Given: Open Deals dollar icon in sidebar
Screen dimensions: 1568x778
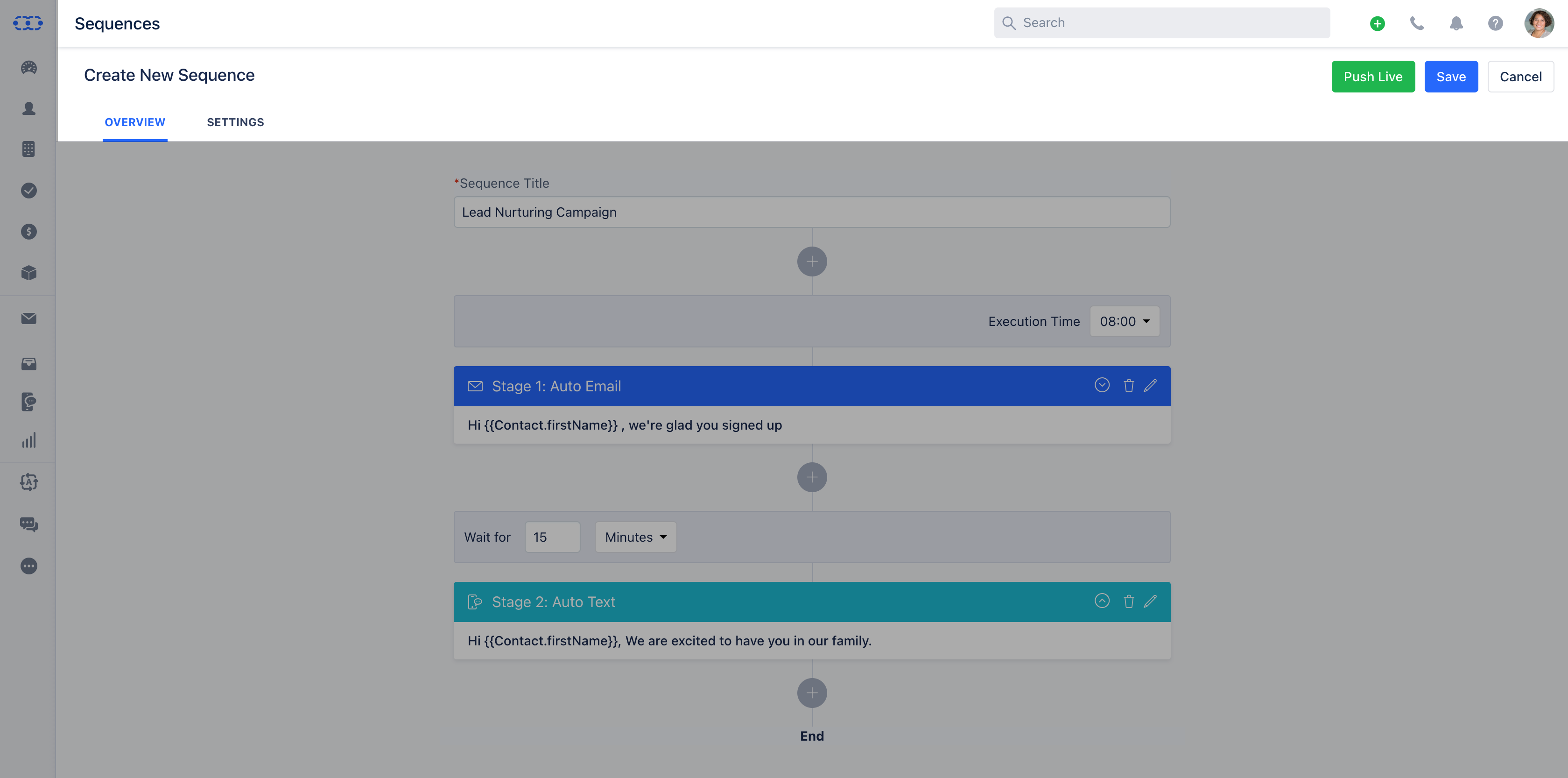Looking at the screenshot, I should pyautogui.click(x=28, y=231).
